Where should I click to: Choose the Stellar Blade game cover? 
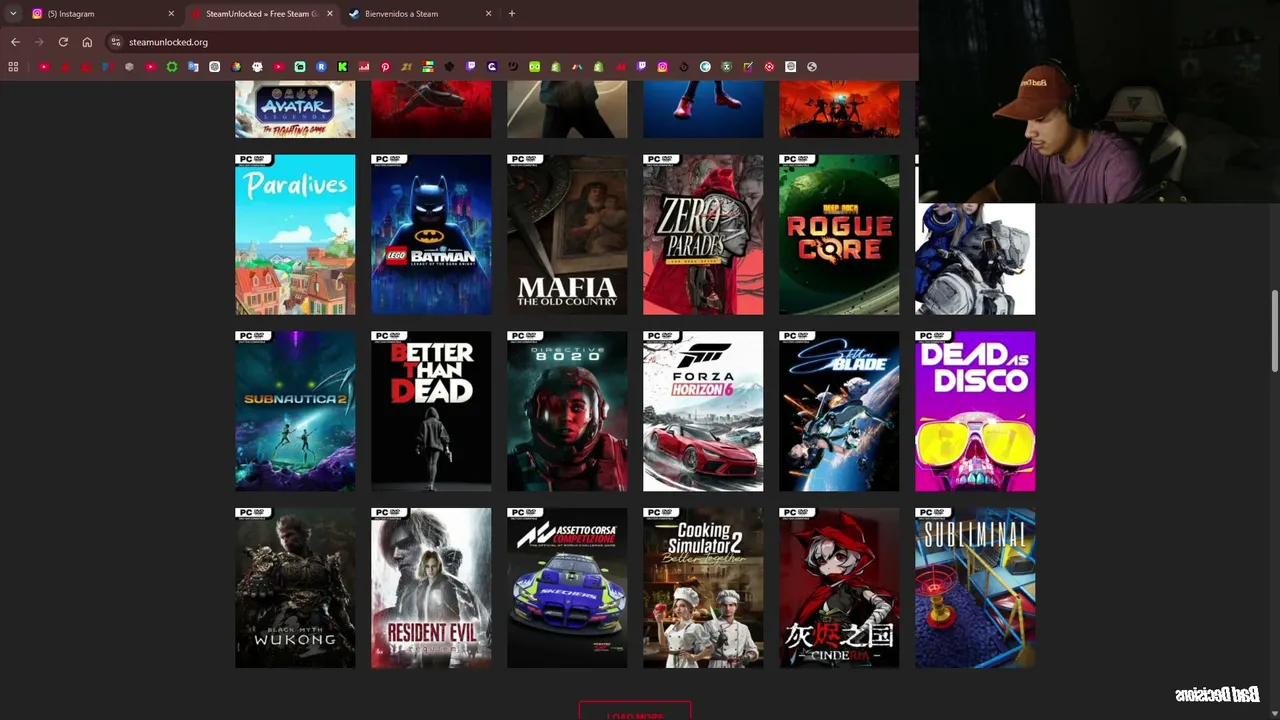click(x=839, y=411)
